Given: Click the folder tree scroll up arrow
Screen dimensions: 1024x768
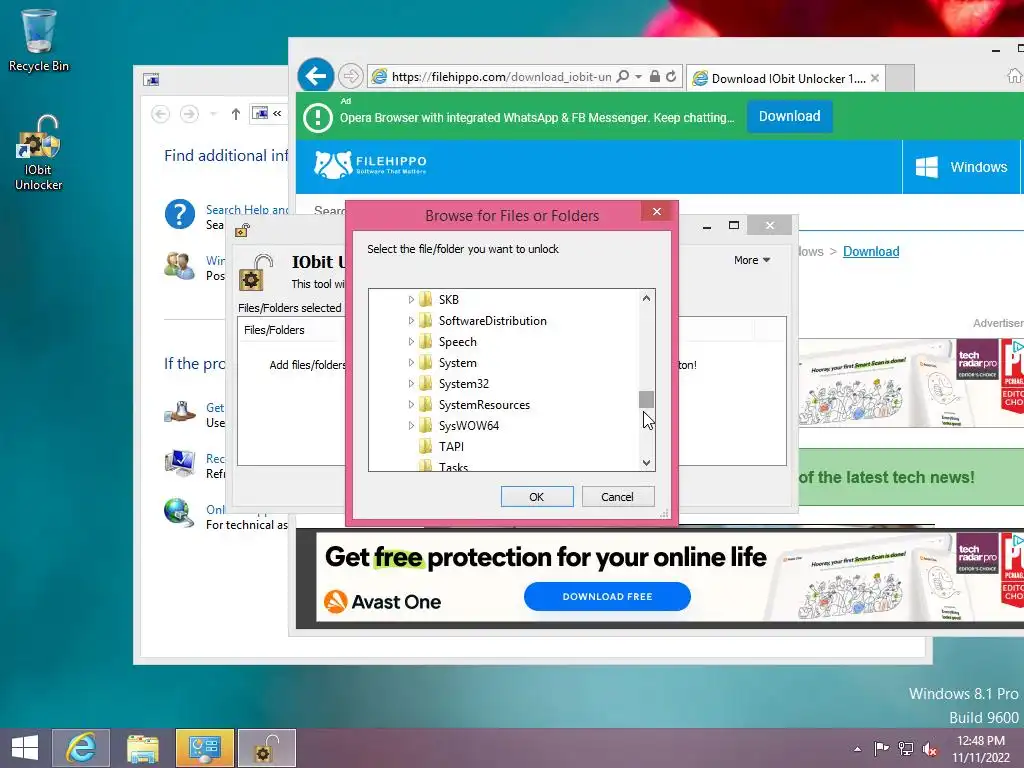Looking at the screenshot, I should click(x=647, y=298).
